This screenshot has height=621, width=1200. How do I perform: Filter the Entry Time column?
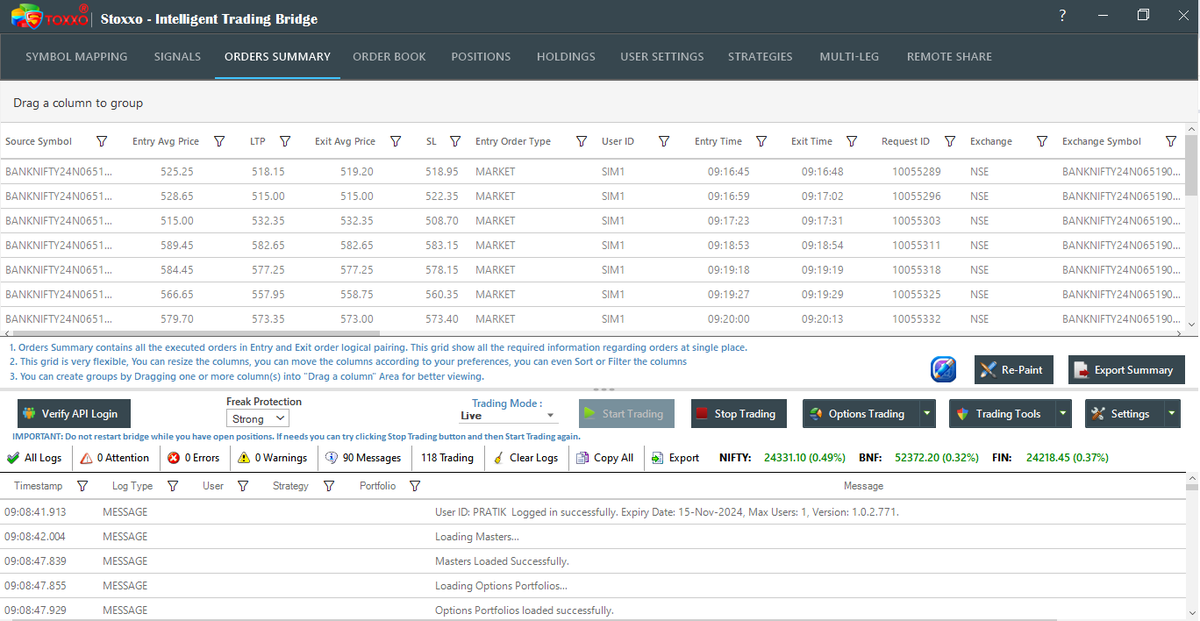(x=761, y=142)
